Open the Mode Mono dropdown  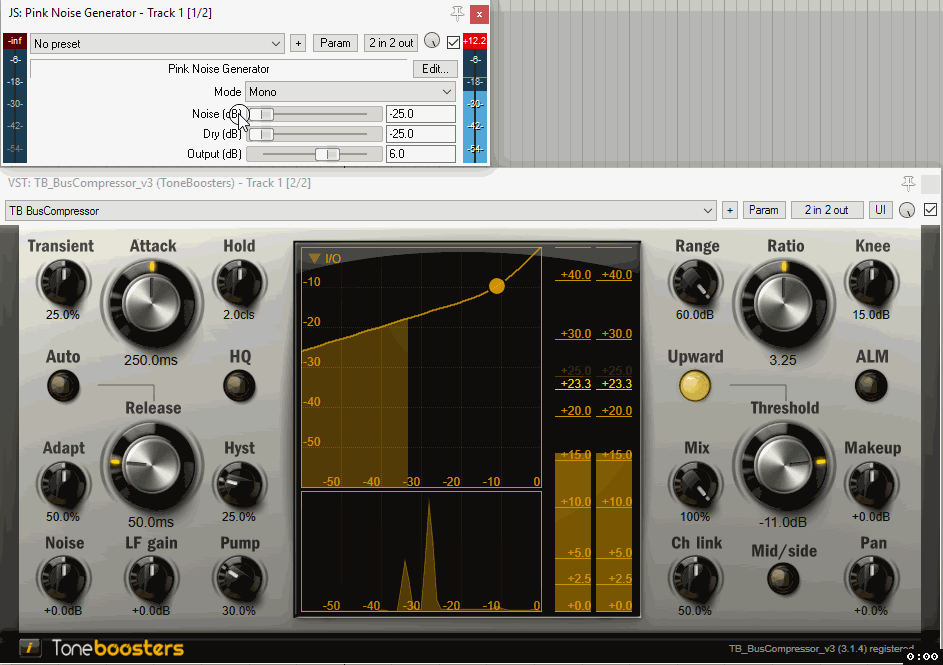(350, 91)
